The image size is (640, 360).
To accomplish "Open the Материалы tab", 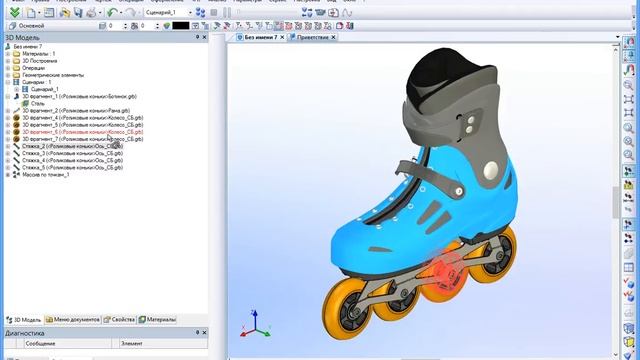I will coord(157,320).
